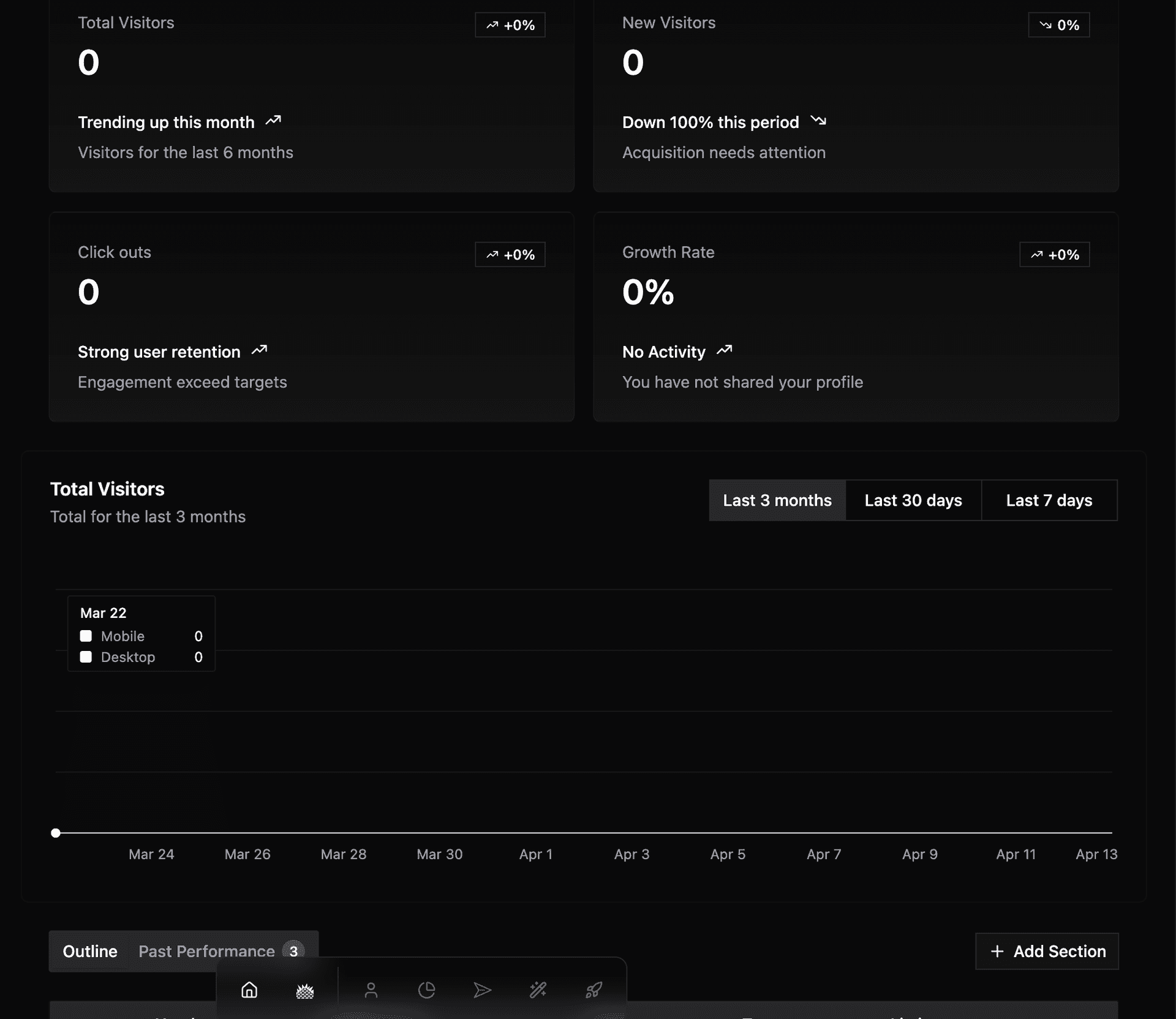Click the plus icon beside Add Section

[997, 951]
